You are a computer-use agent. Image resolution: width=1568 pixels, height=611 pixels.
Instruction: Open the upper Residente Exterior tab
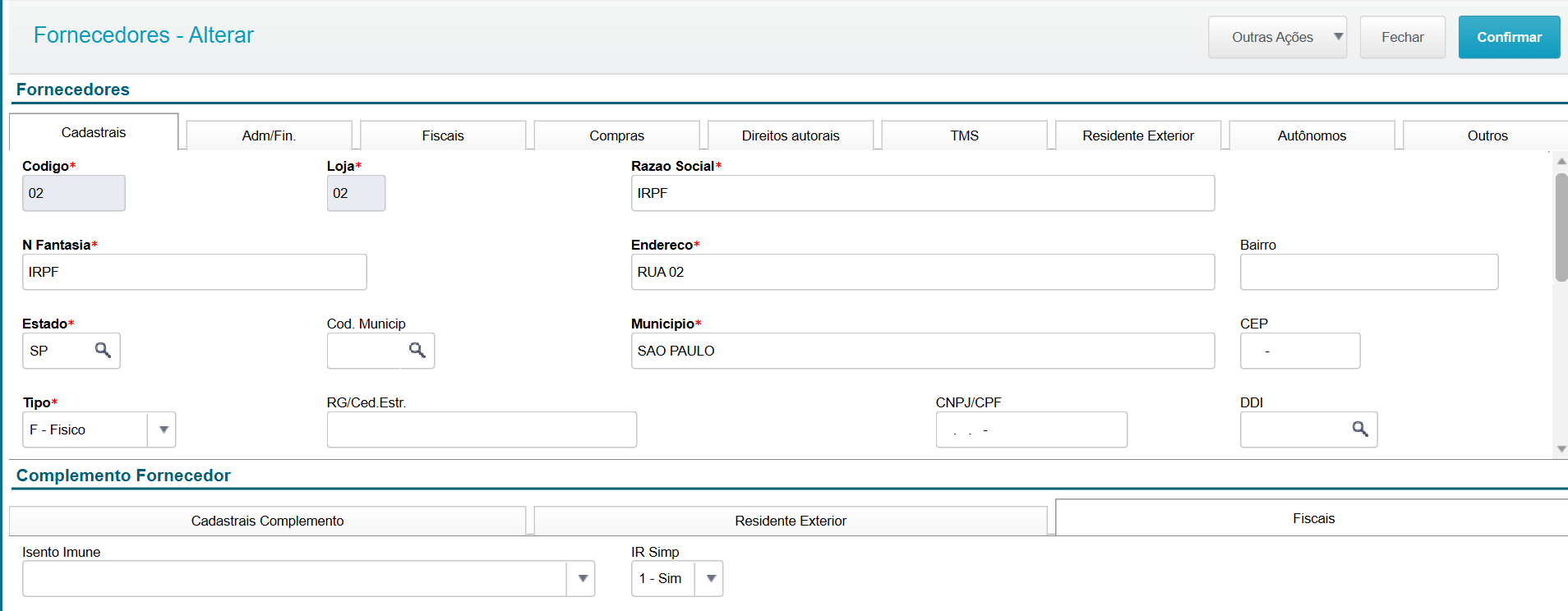(1138, 136)
